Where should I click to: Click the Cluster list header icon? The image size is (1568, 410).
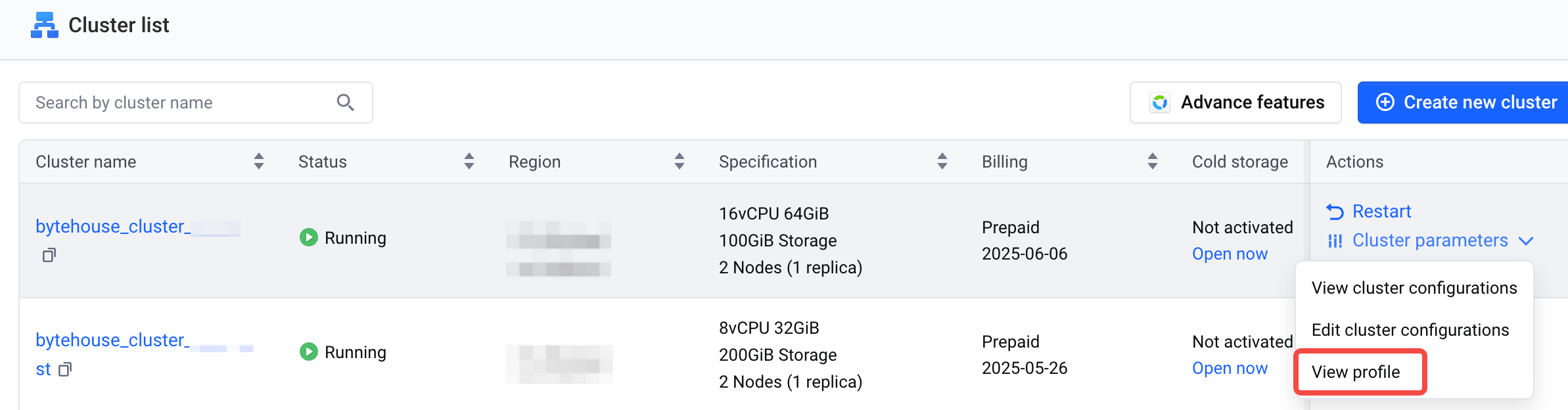tap(45, 25)
